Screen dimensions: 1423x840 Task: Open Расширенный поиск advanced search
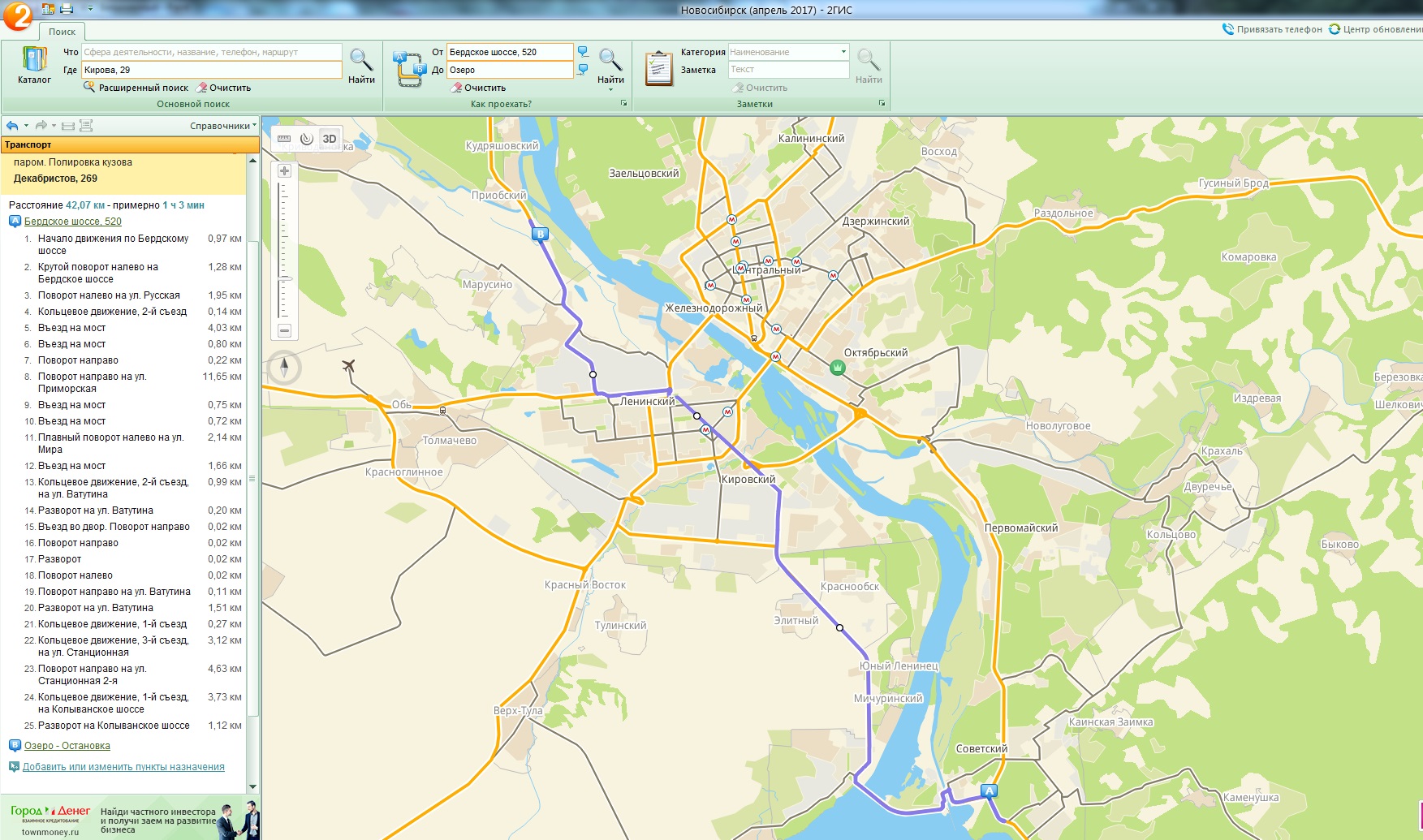136,88
